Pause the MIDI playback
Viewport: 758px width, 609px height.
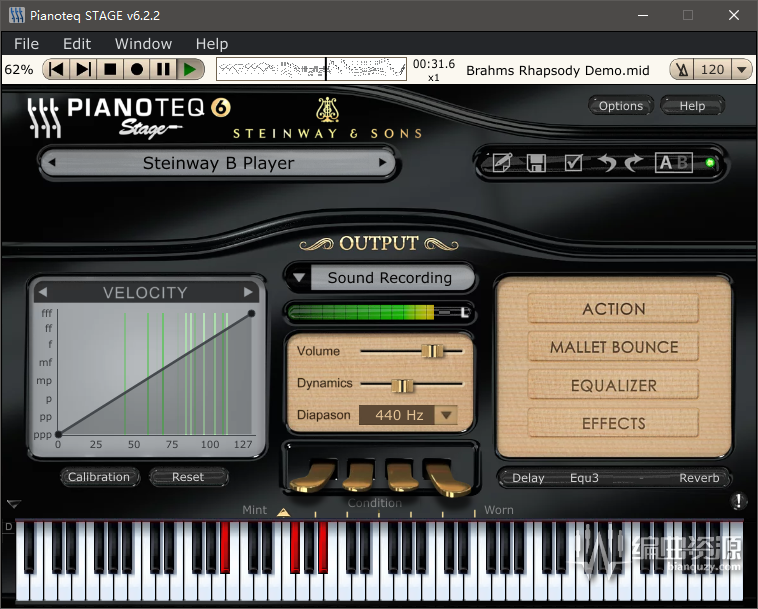[163, 70]
